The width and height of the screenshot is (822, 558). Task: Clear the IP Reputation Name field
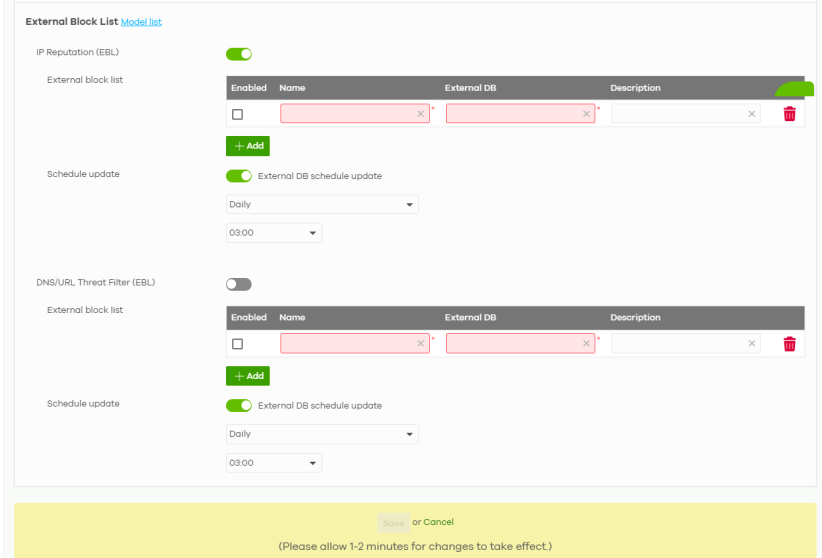(x=421, y=114)
